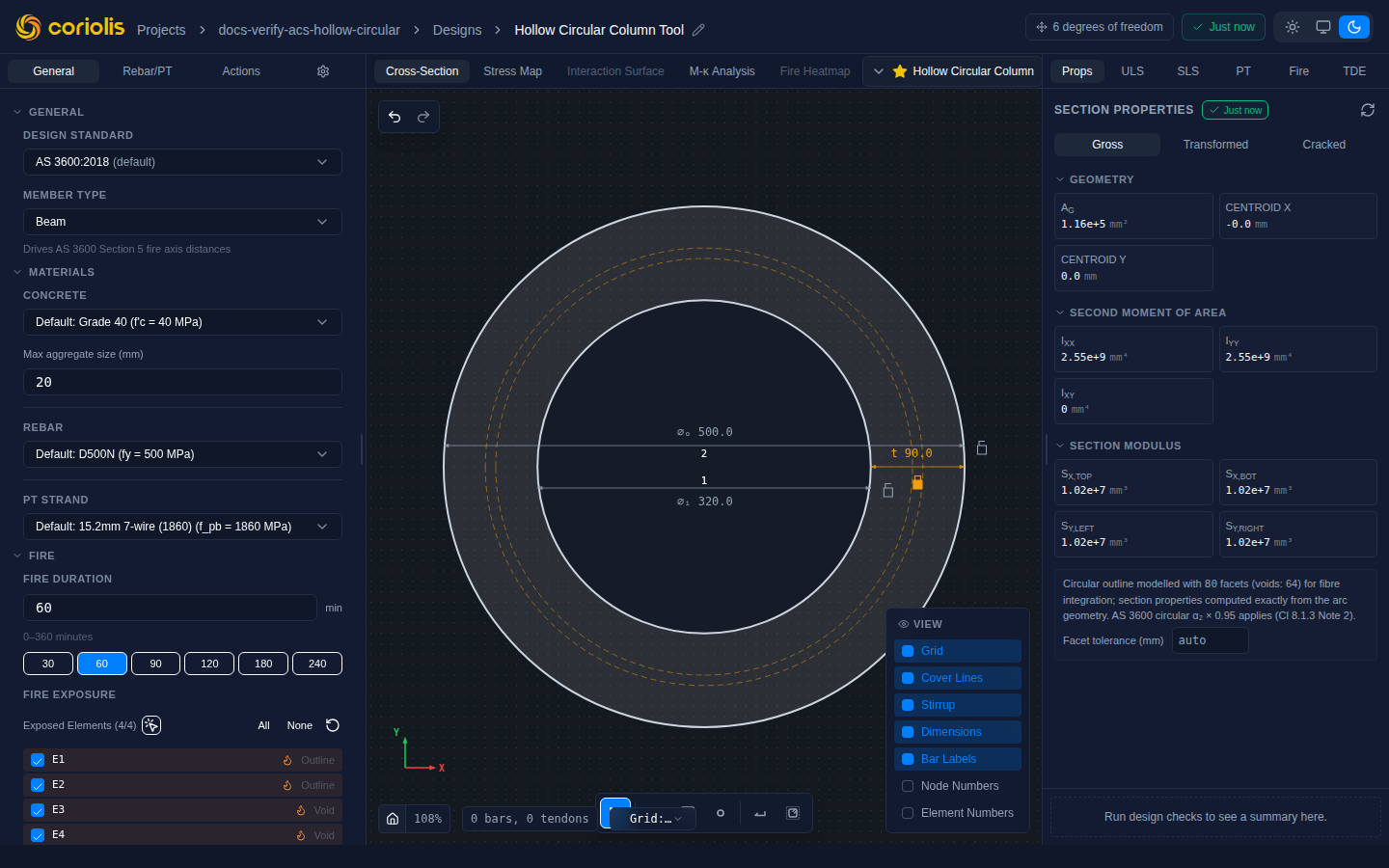Open the Stress Map tab

tap(512, 71)
